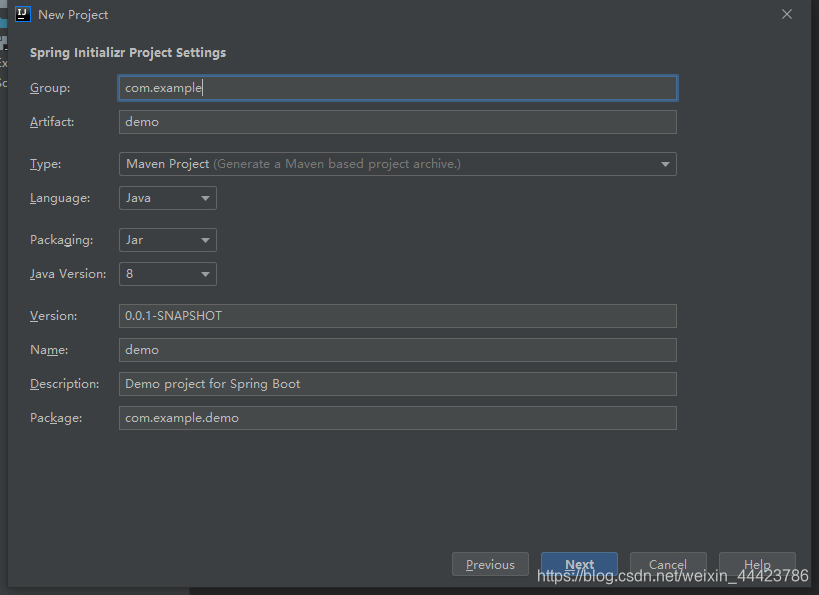Cancel the new project wizard
The width and height of the screenshot is (819, 595).
point(668,564)
